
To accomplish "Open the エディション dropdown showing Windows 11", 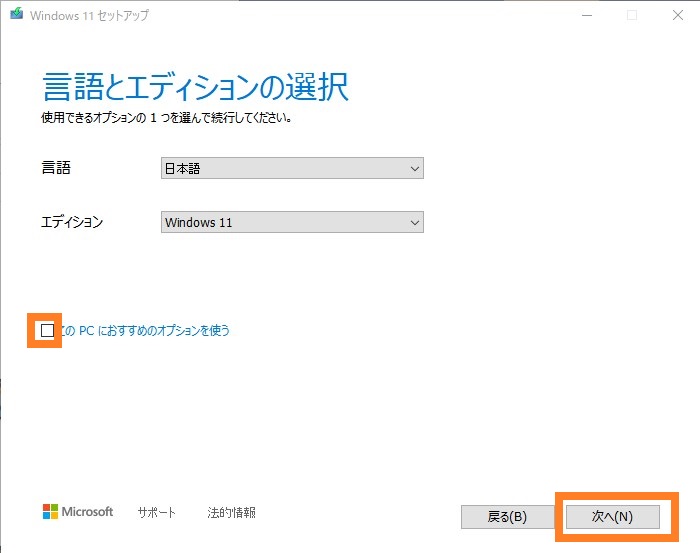I will 292,222.
